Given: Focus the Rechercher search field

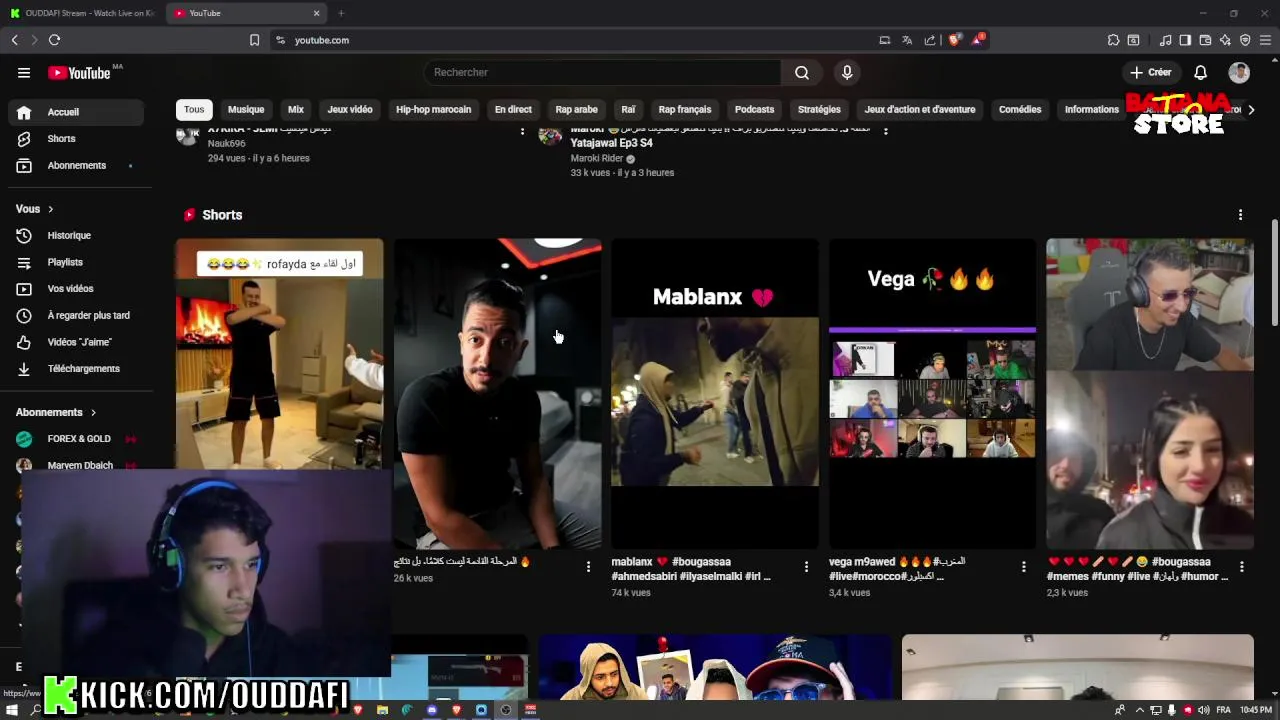Looking at the screenshot, I should tap(602, 72).
